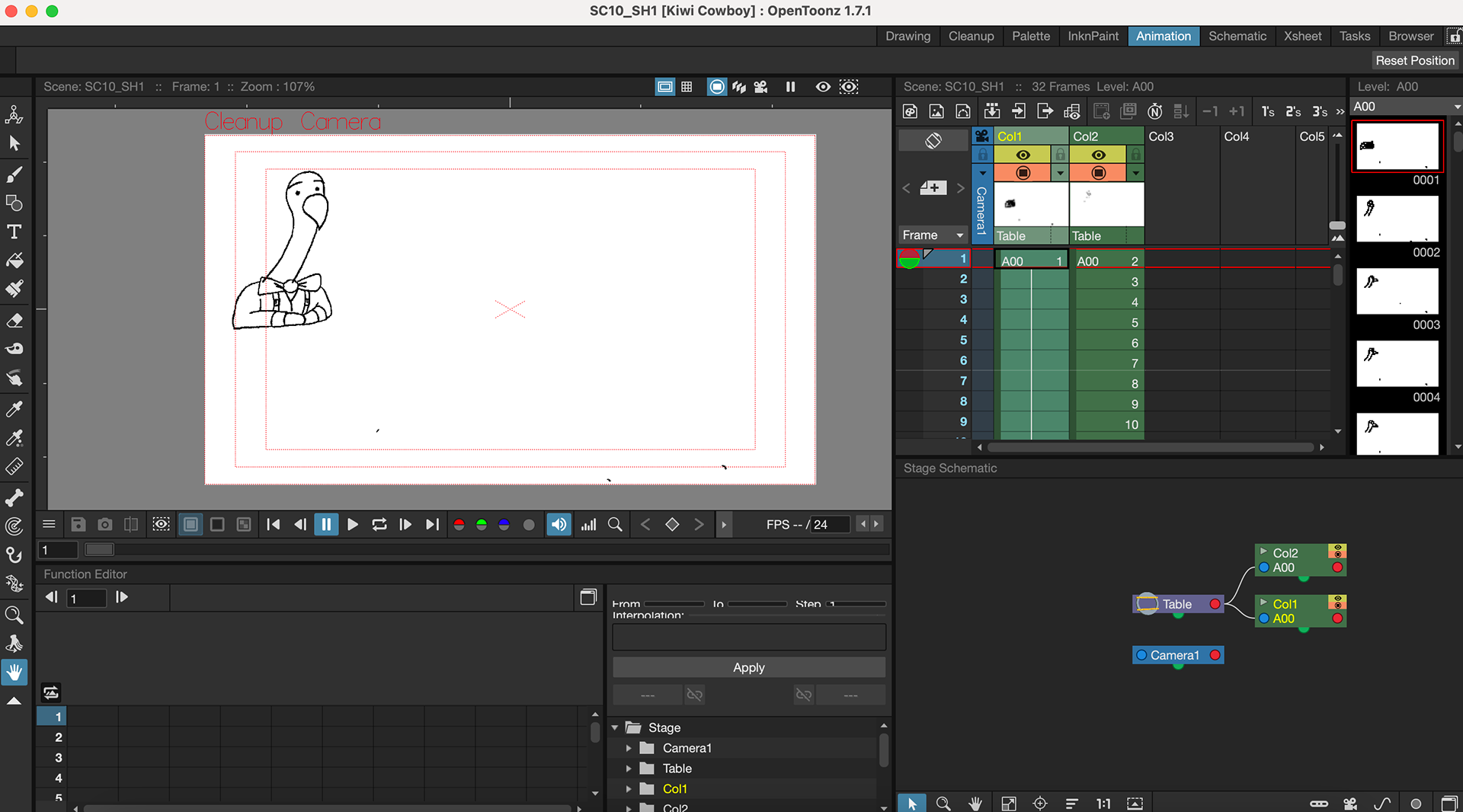Open Col2 column options dropdown arrow

(x=1135, y=173)
